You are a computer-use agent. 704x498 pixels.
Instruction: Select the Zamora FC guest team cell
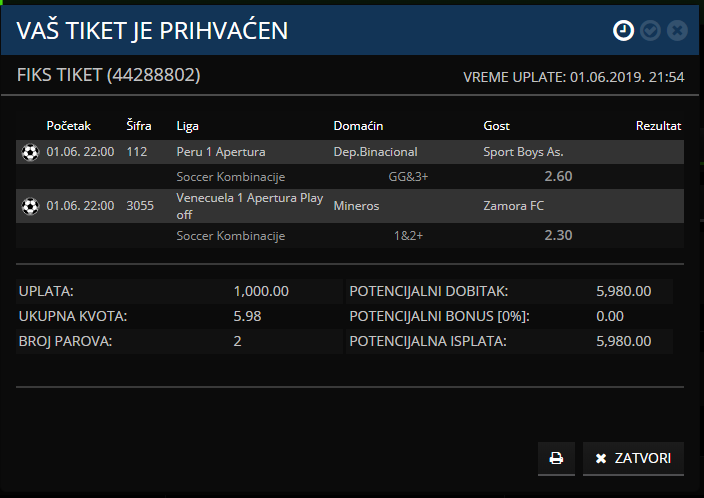(x=514, y=206)
